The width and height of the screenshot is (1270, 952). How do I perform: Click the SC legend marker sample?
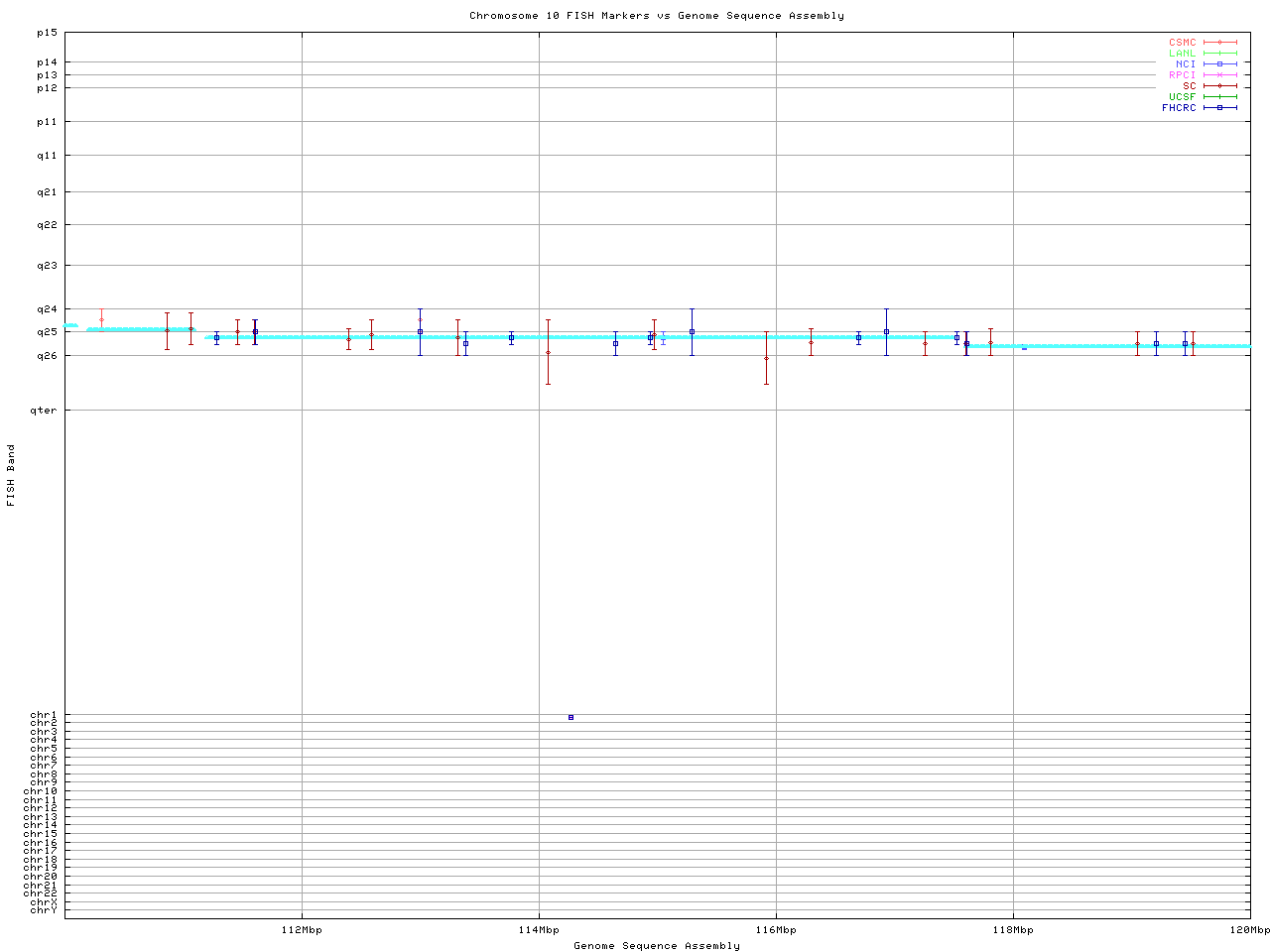pyautogui.click(x=1219, y=86)
